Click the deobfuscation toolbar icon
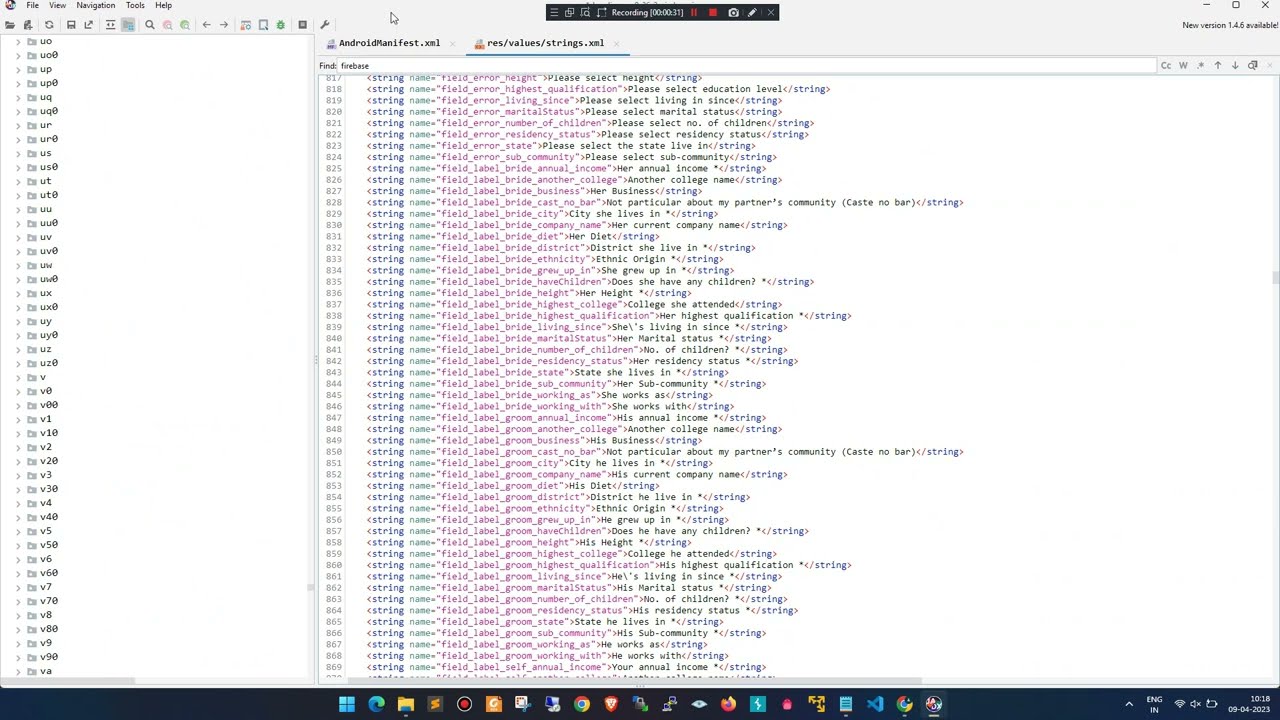1280x720 pixels. 245,25
